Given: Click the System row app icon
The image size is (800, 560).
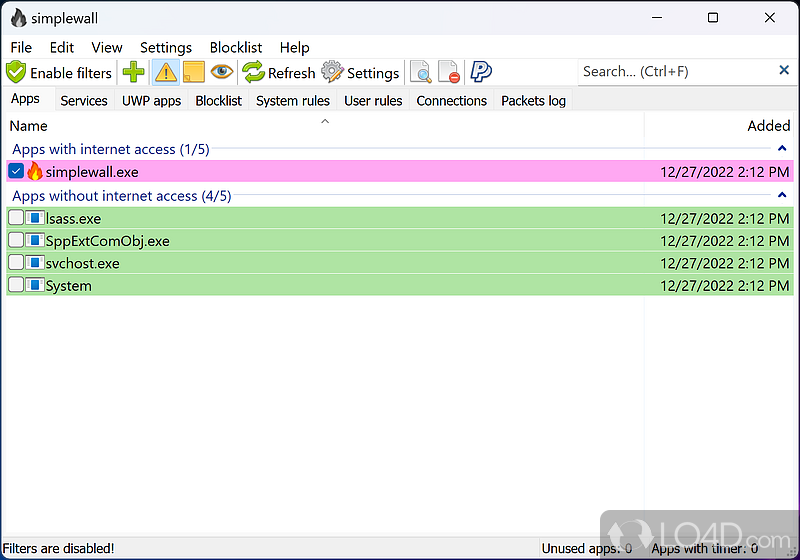Looking at the screenshot, I should pyautogui.click(x=35, y=285).
